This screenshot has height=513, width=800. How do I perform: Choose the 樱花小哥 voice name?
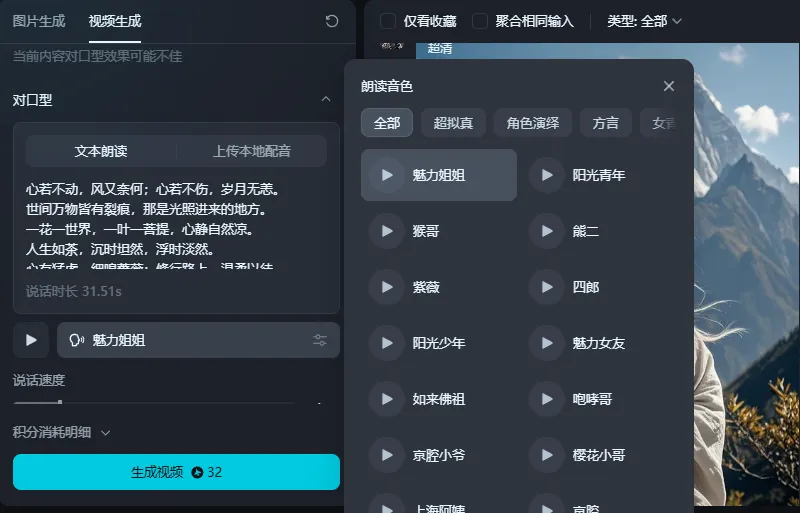pyautogui.click(x=598, y=455)
